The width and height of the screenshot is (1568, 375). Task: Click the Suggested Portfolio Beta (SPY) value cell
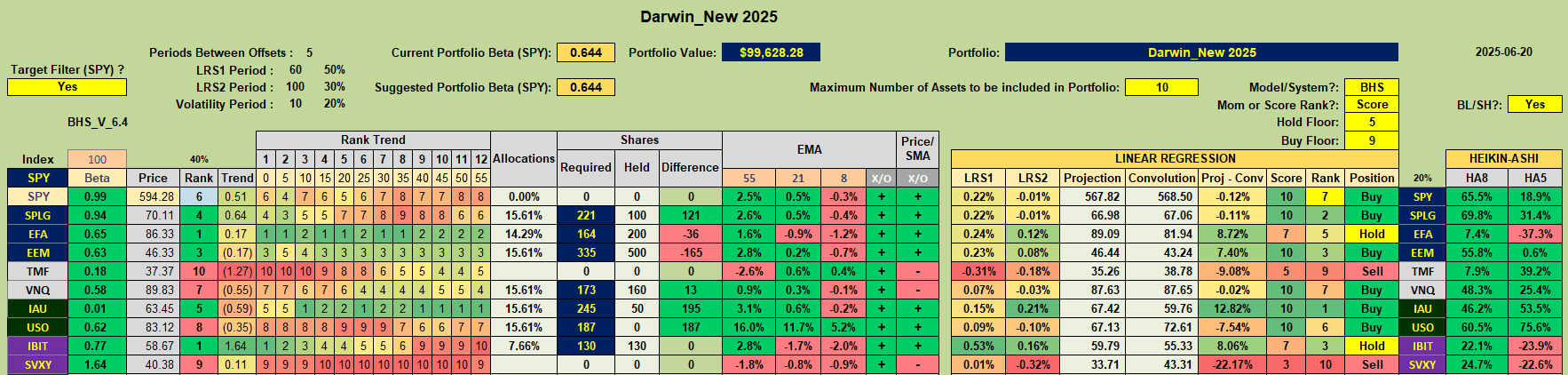tap(586, 87)
